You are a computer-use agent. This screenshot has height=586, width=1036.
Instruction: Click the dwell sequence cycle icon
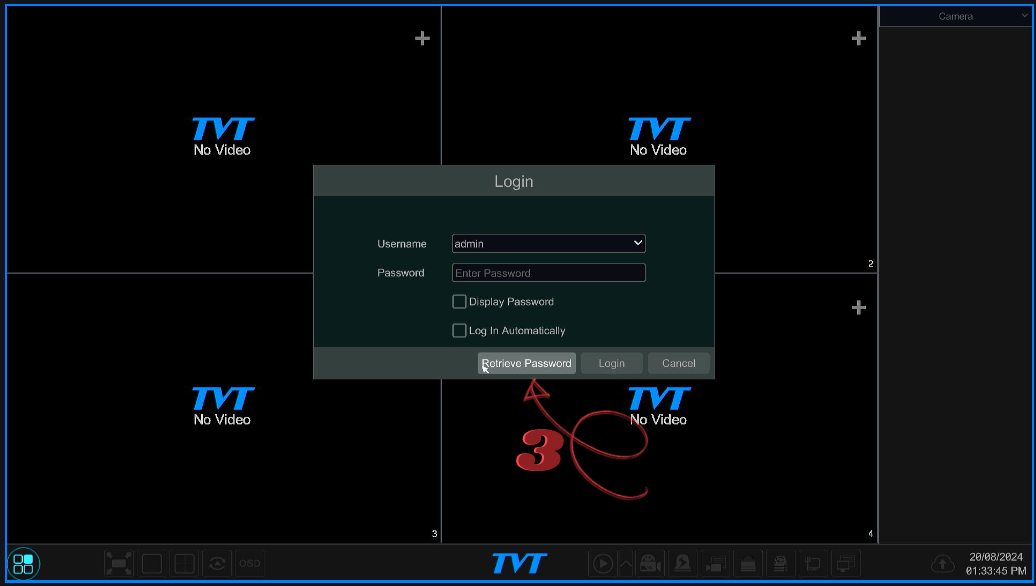(x=217, y=564)
